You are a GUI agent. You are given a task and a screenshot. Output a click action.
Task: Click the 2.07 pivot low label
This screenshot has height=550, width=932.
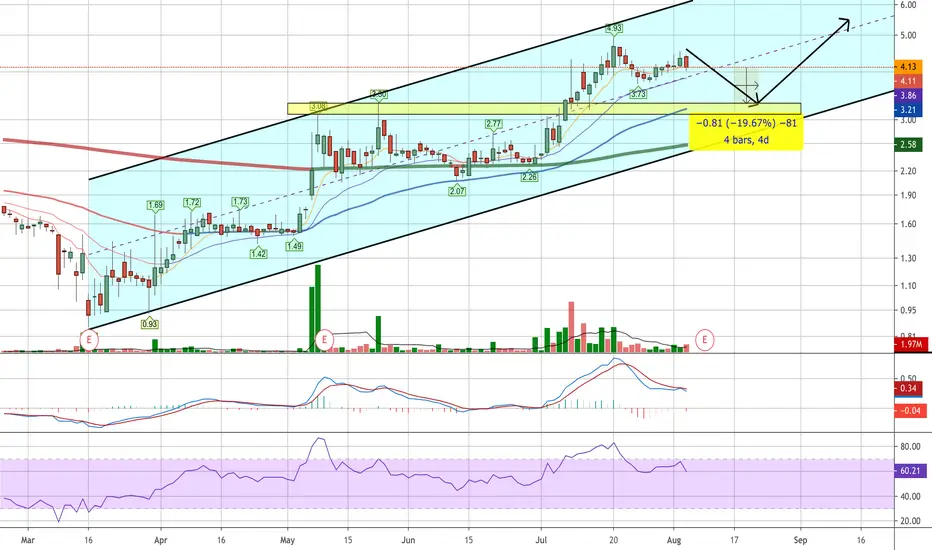tap(457, 191)
